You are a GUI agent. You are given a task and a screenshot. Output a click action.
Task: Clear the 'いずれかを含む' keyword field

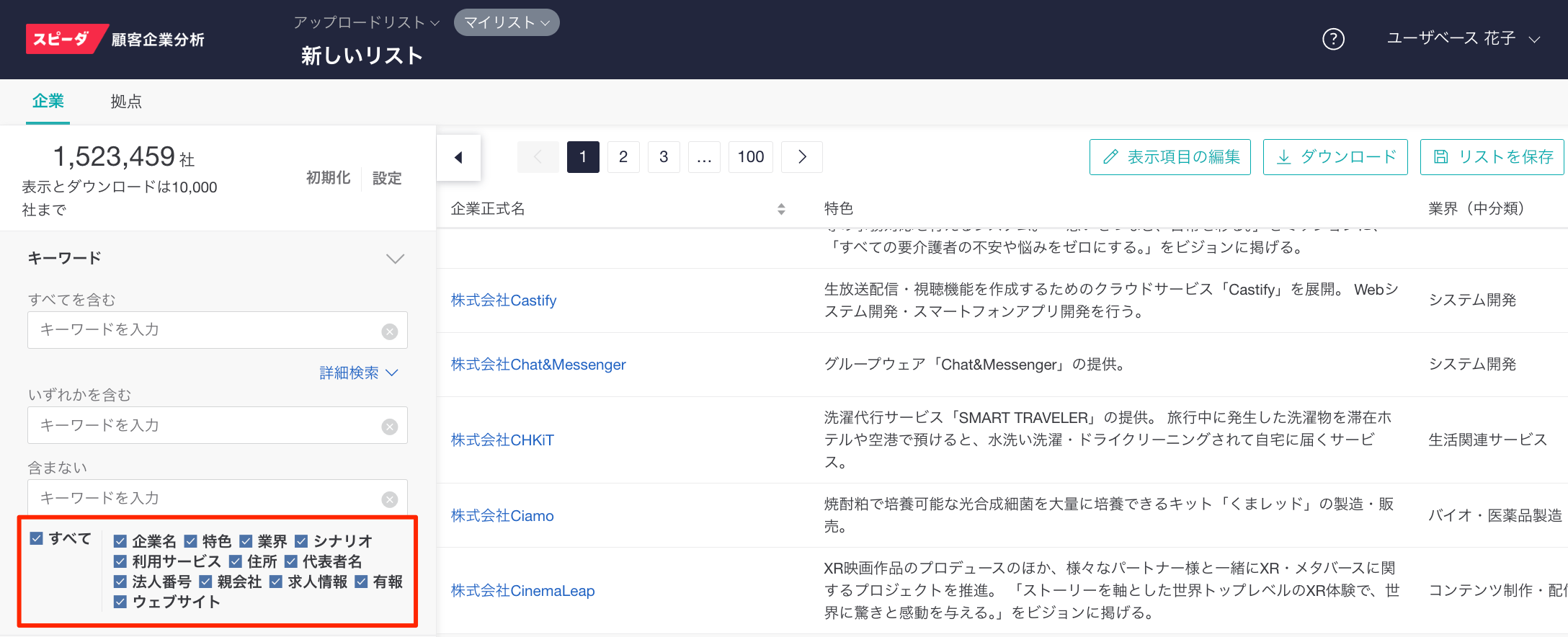point(390,427)
